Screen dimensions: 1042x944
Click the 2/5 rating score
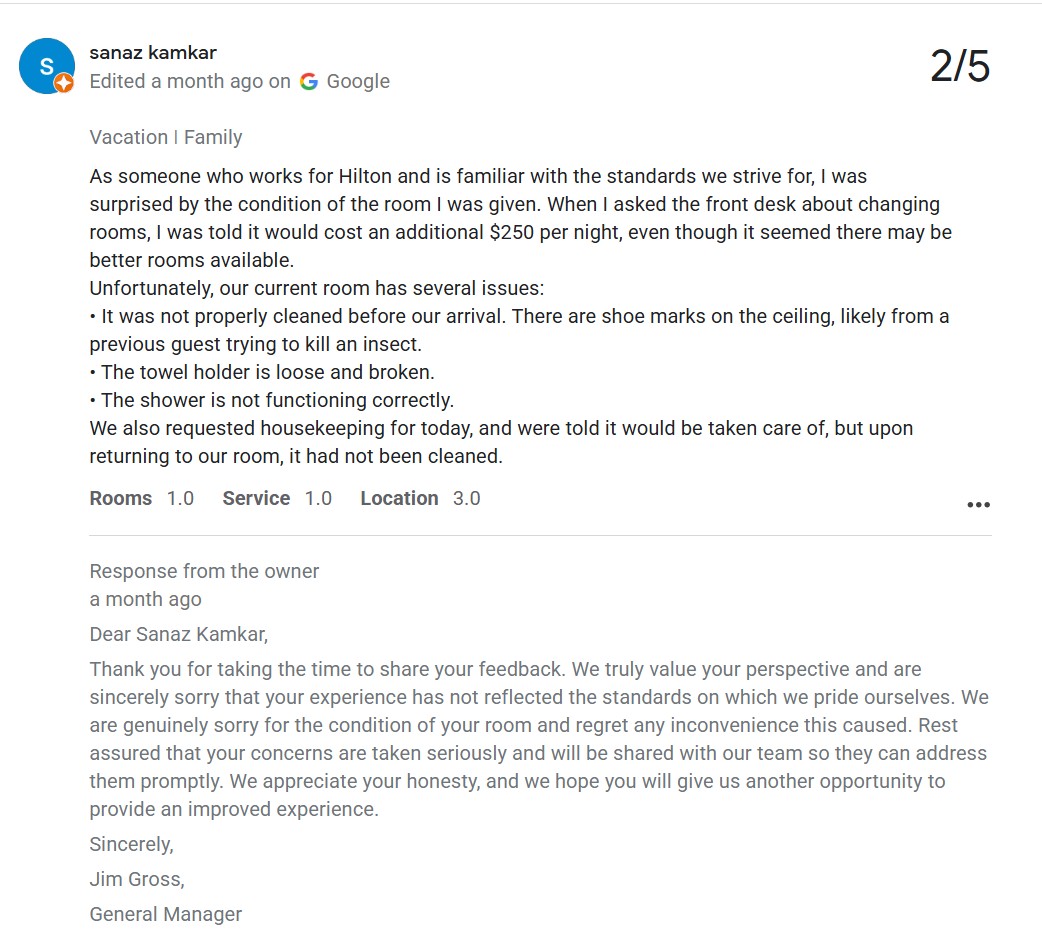coord(960,66)
